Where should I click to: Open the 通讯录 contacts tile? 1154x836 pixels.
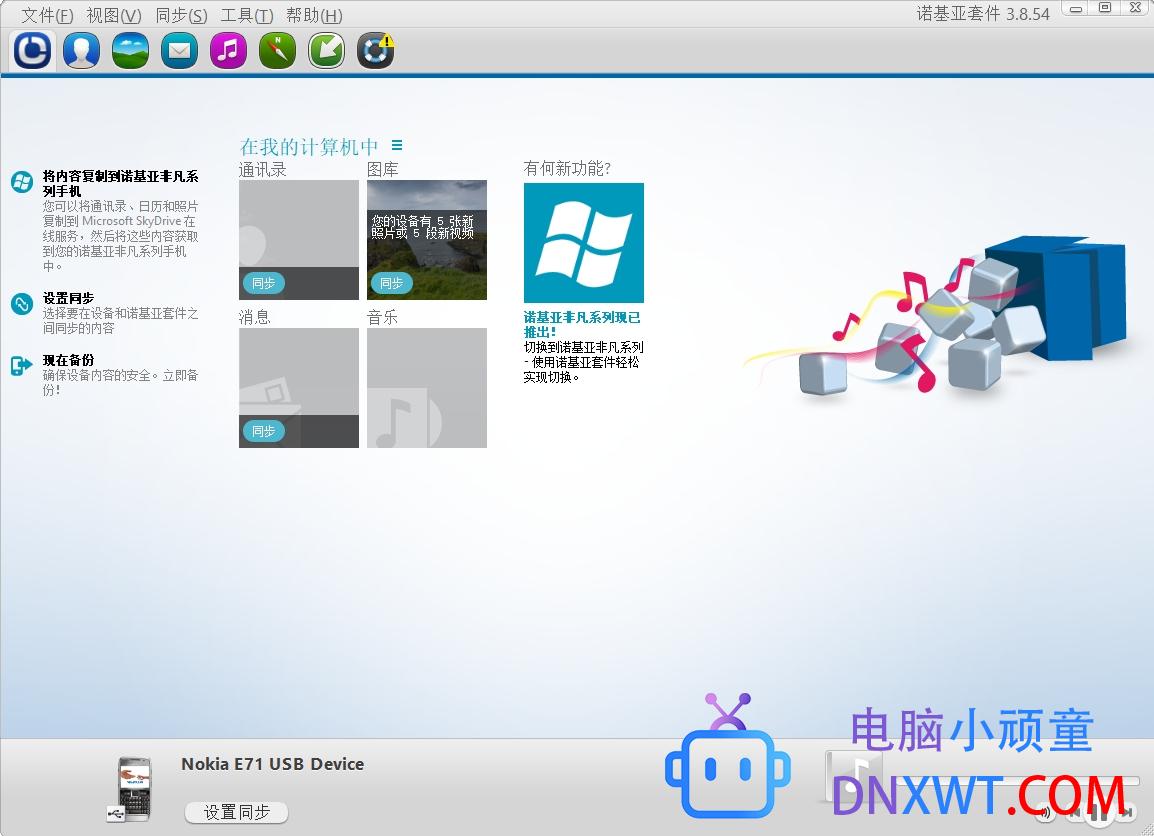[299, 240]
